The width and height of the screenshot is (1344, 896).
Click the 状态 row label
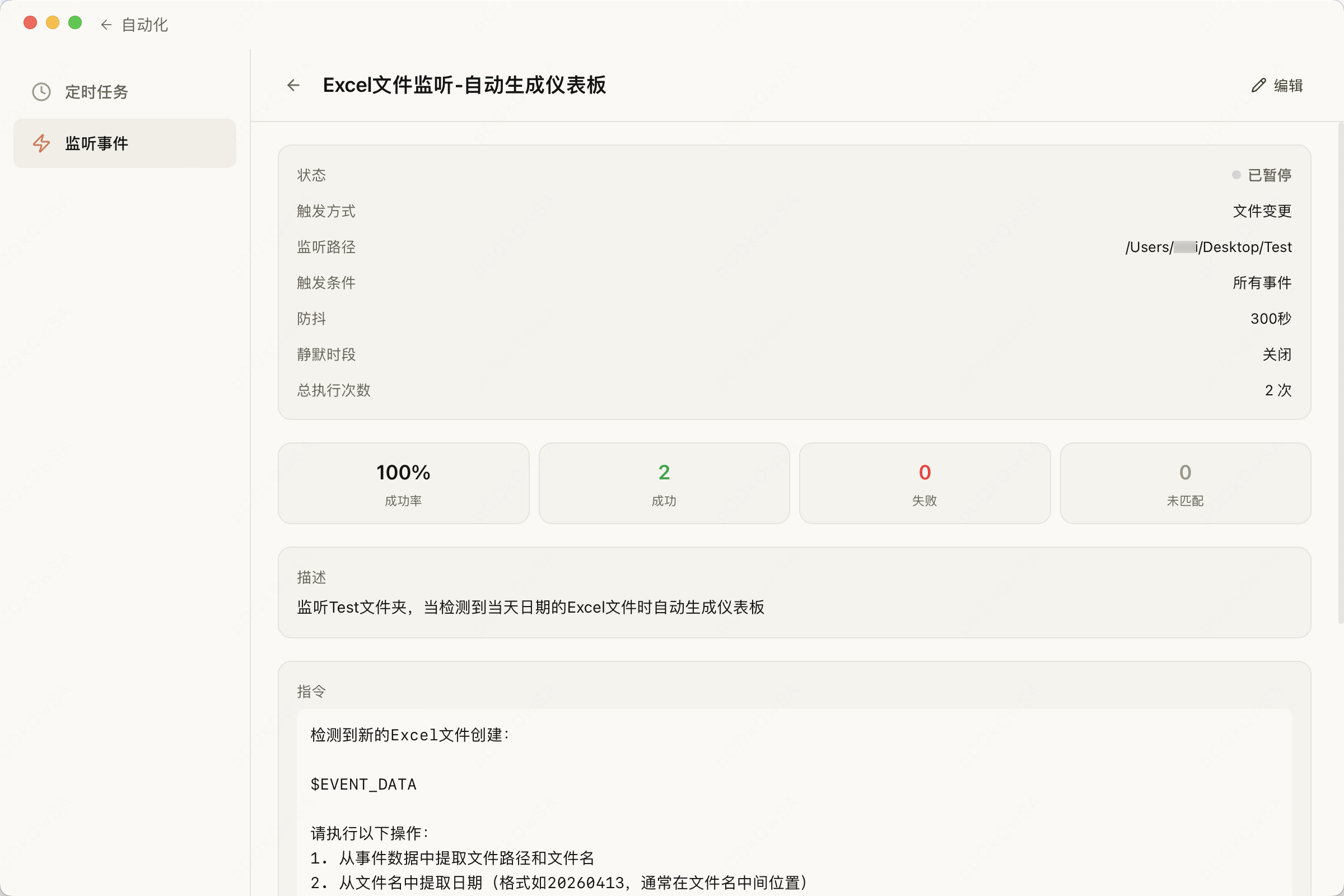pyautogui.click(x=311, y=175)
